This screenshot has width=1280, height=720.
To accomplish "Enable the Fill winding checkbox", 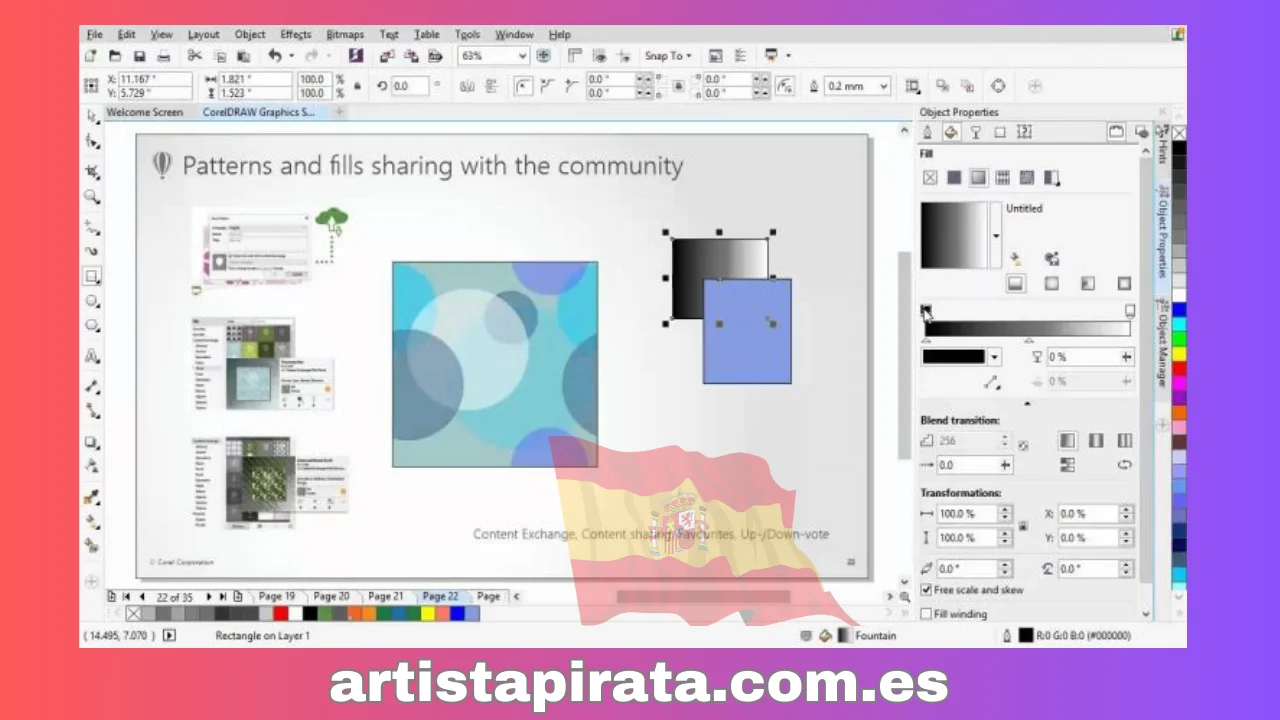I will [926, 614].
